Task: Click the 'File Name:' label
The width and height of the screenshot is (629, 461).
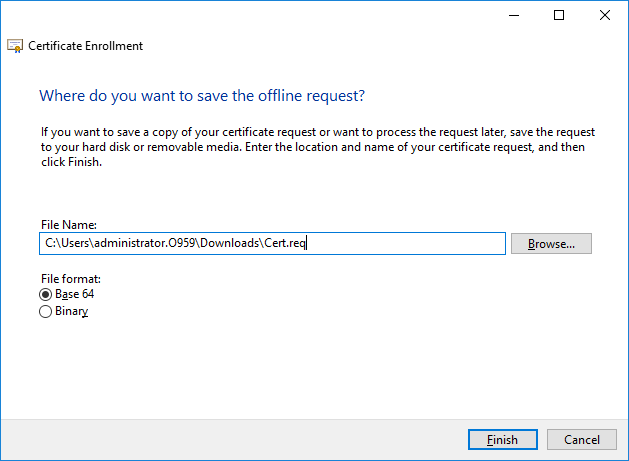Action: (69, 225)
